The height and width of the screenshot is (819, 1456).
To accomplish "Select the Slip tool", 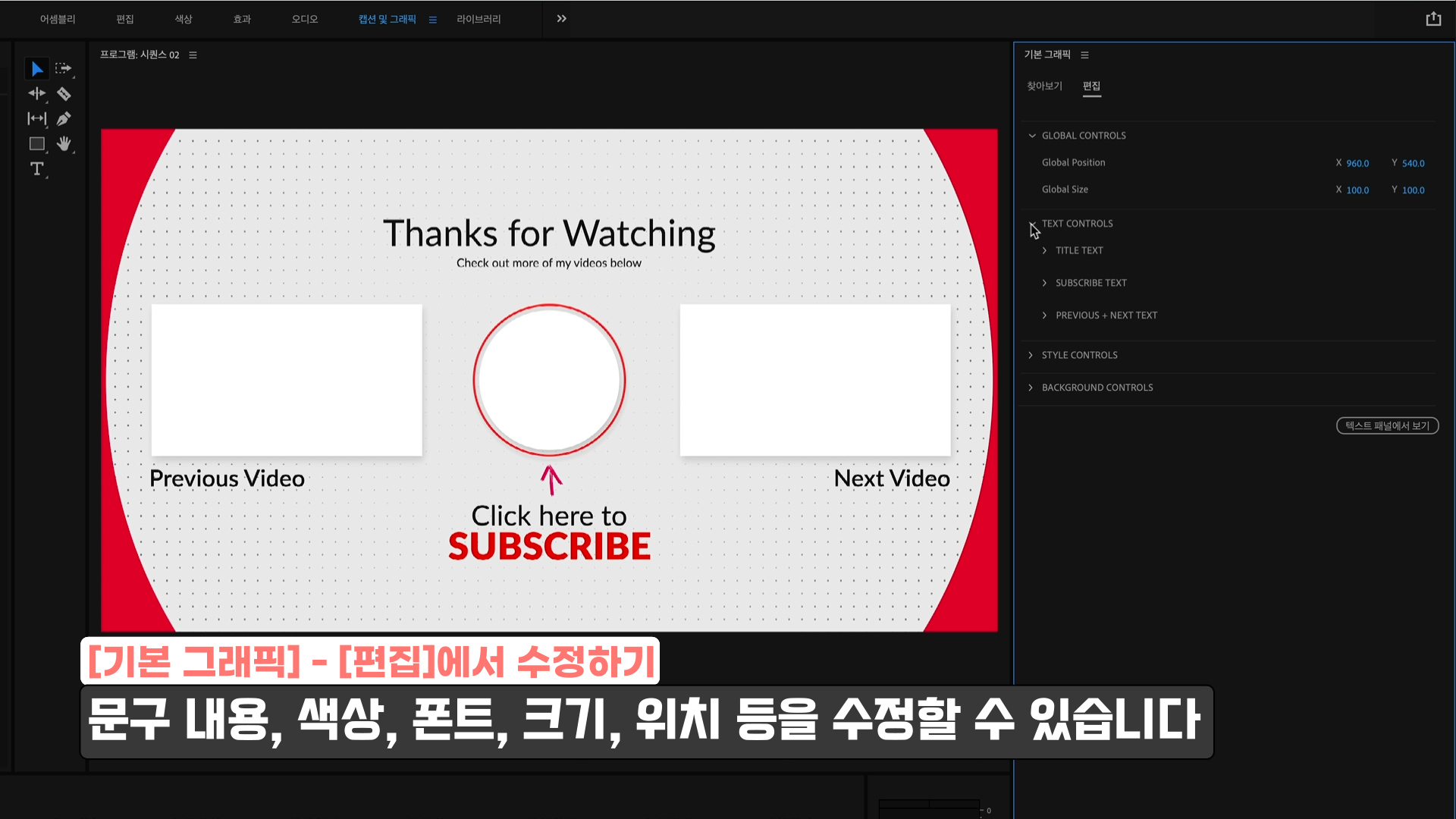I will pyautogui.click(x=36, y=119).
